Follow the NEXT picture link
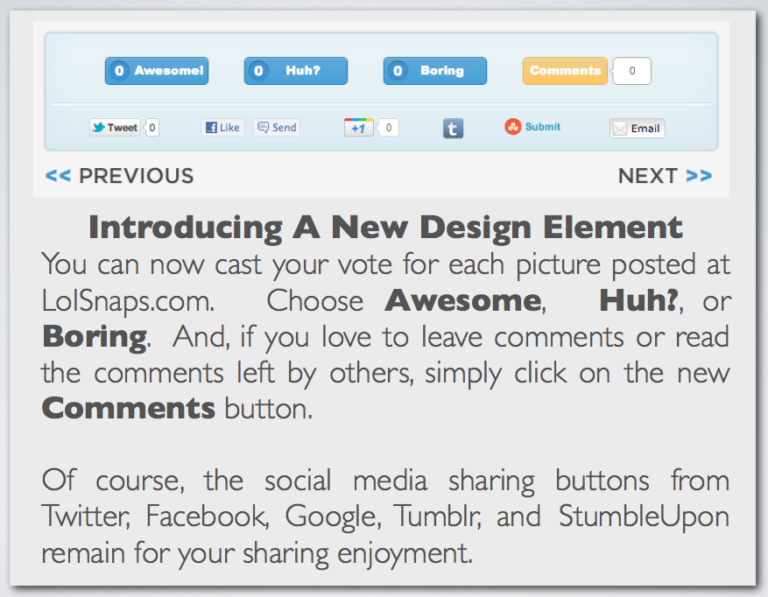The height and width of the screenshot is (597, 768). [664, 176]
